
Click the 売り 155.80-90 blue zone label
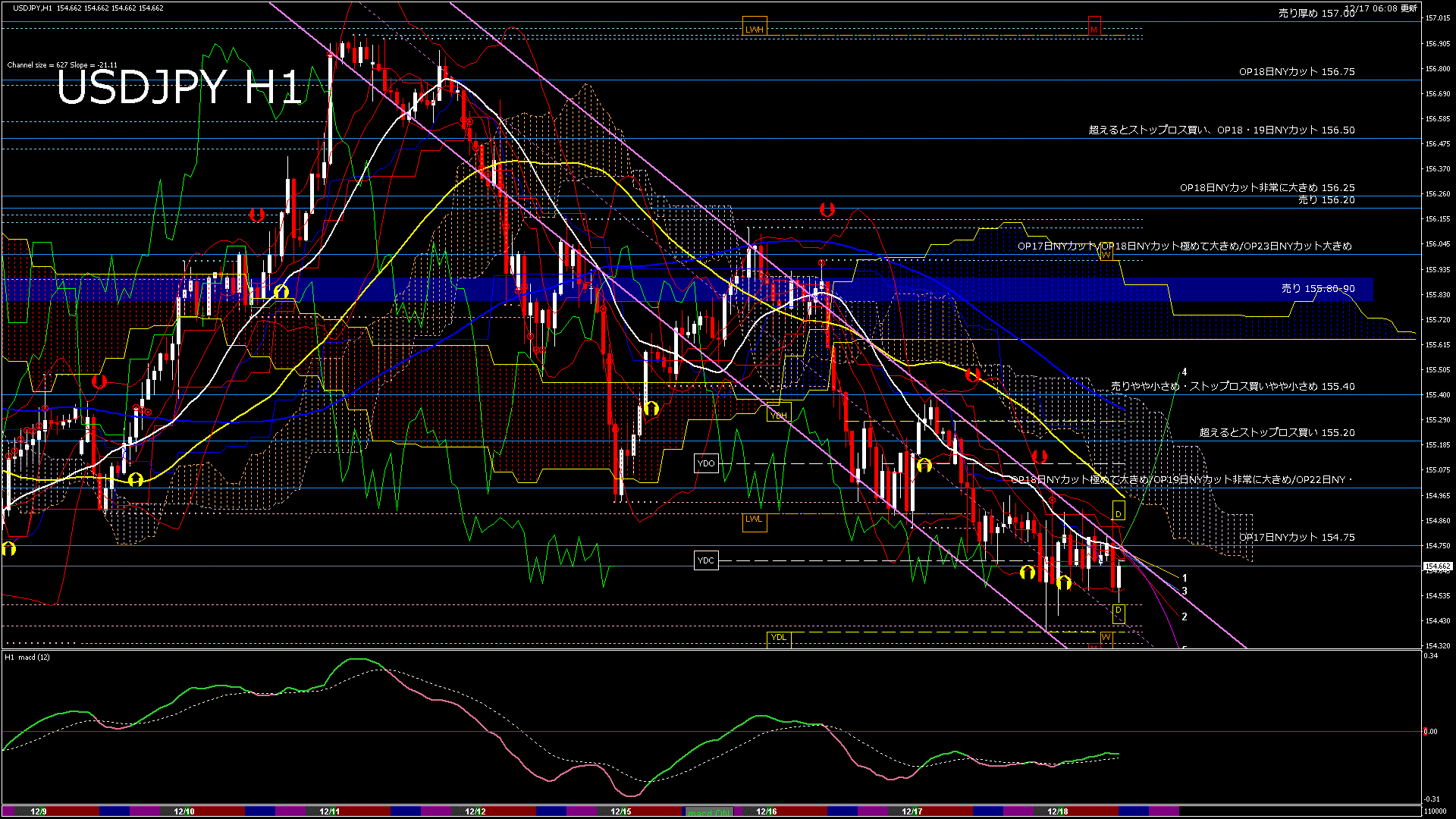coord(1318,288)
